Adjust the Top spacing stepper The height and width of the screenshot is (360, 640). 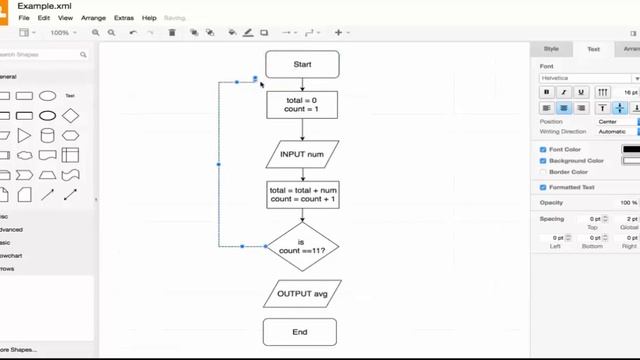[605, 219]
